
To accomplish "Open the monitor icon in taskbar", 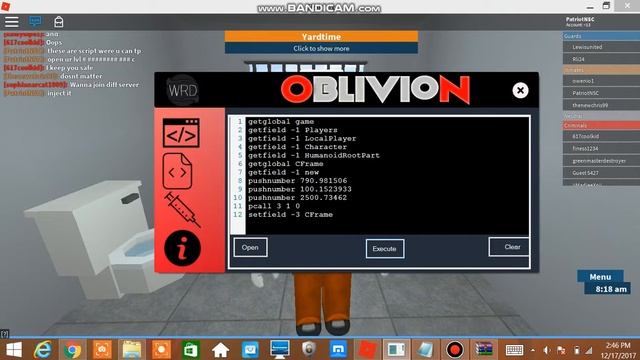I will pos(280,350).
